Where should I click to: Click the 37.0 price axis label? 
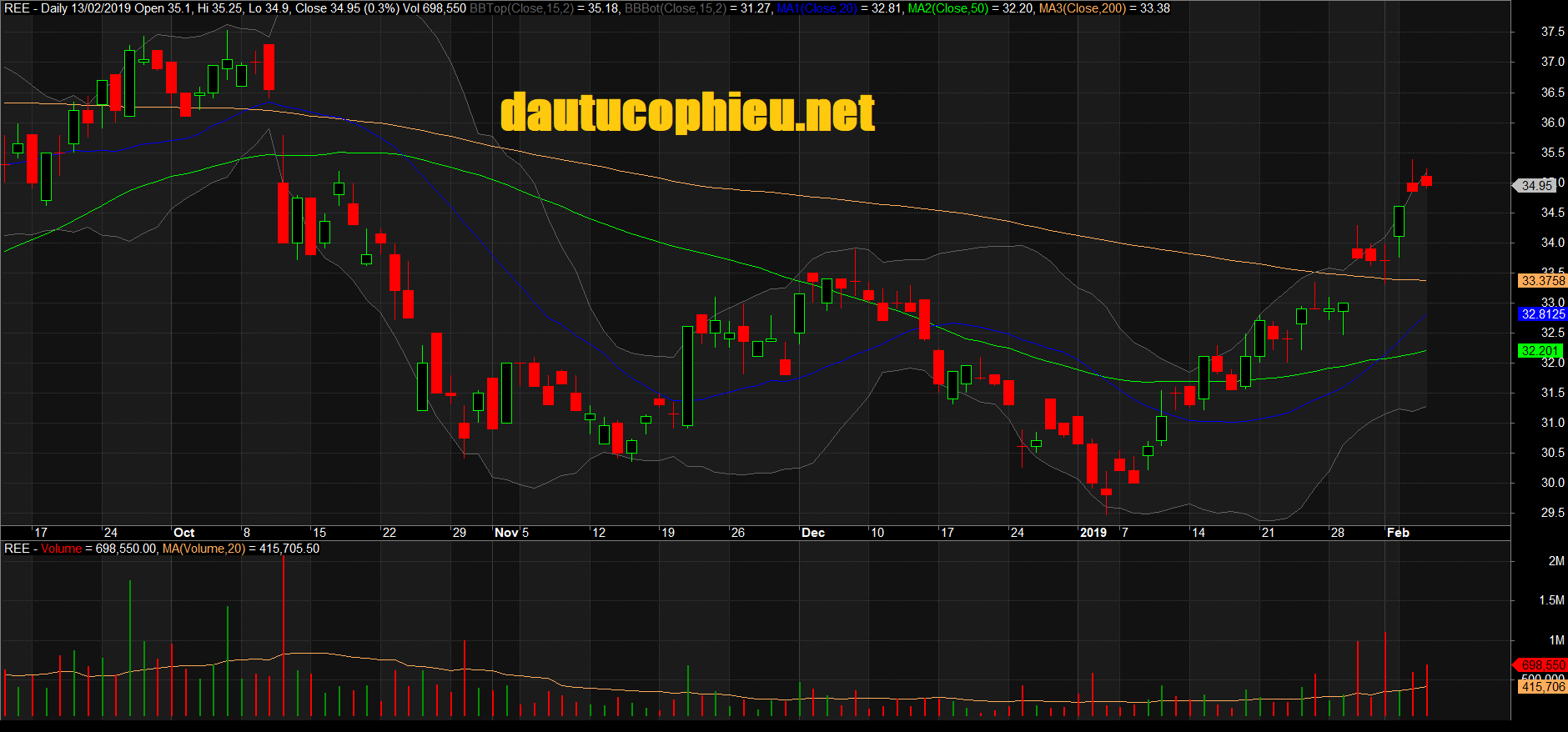click(1552, 62)
